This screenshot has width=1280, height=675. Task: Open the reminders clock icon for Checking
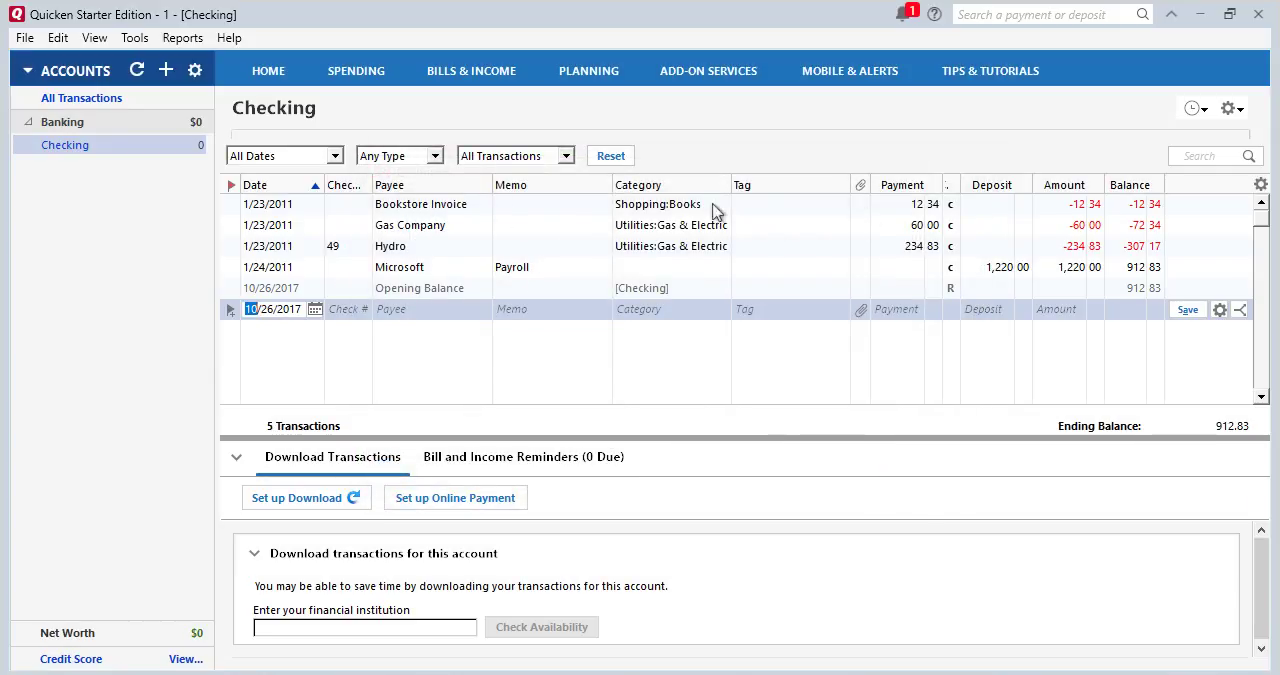[1196, 108]
